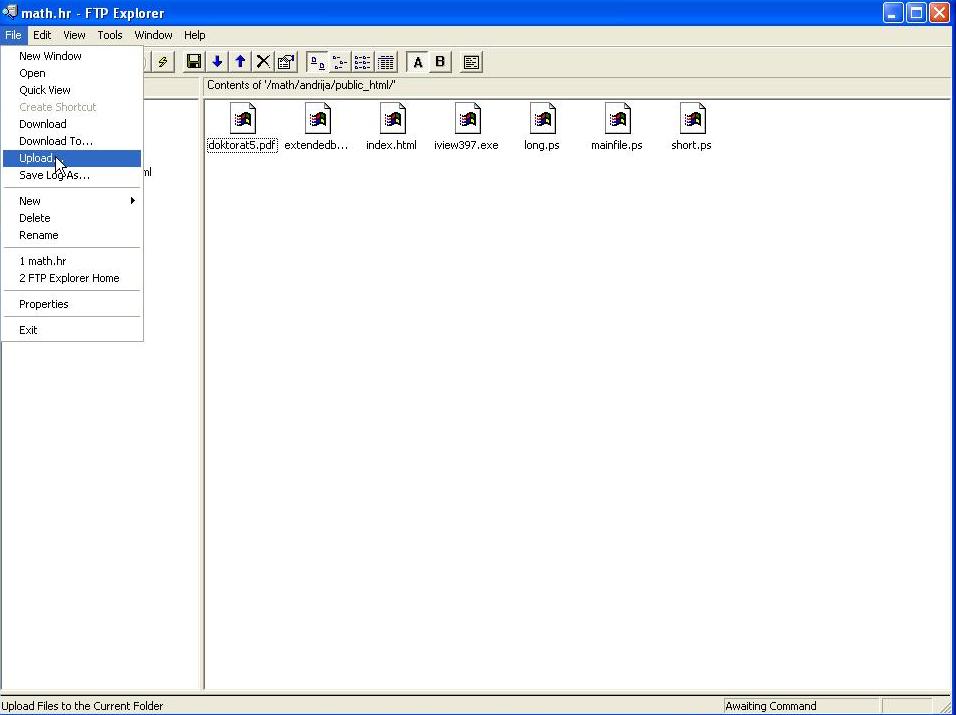Switch to details view in the toolbar
This screenshot has width=956, height=715.
385,62
